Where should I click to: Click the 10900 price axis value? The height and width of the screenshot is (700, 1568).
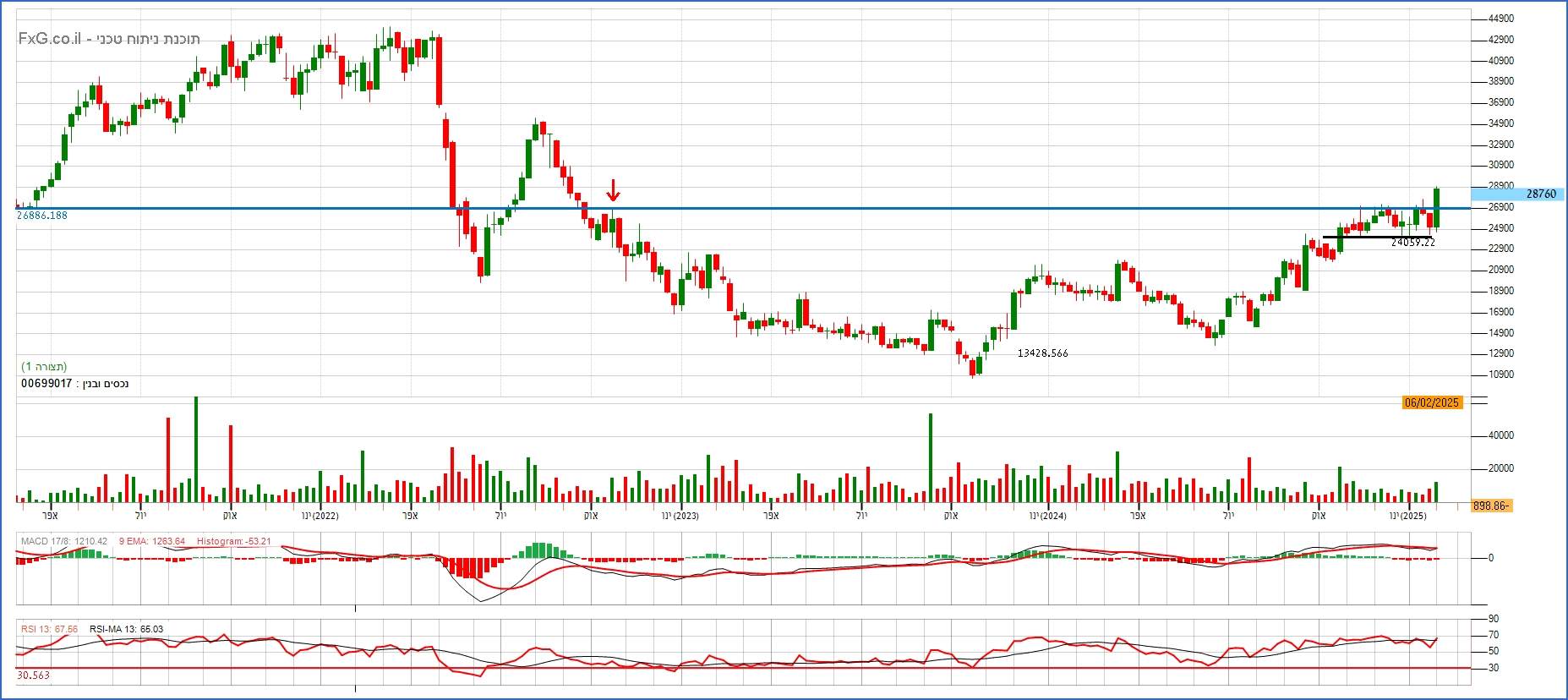[1501, 375]
